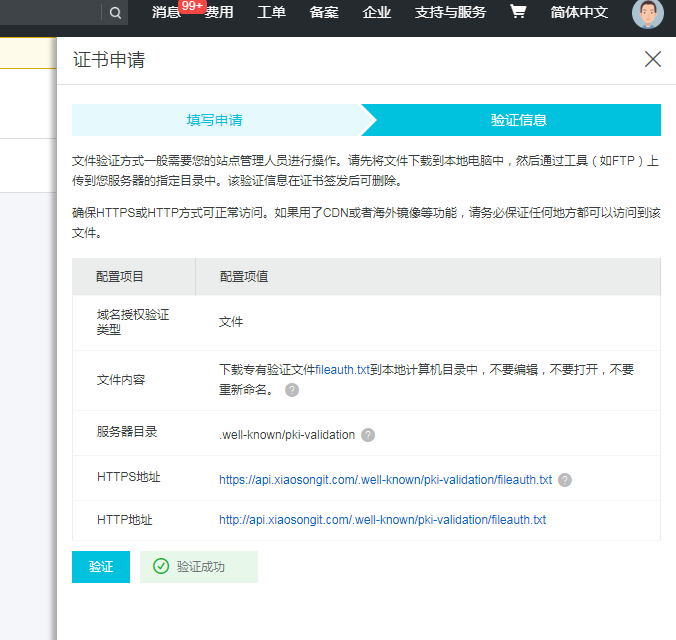Viewport: 676px width, 640px height.
Task: Click the green 验证成功 checkmark icon
Action: (x=160, y=567)
